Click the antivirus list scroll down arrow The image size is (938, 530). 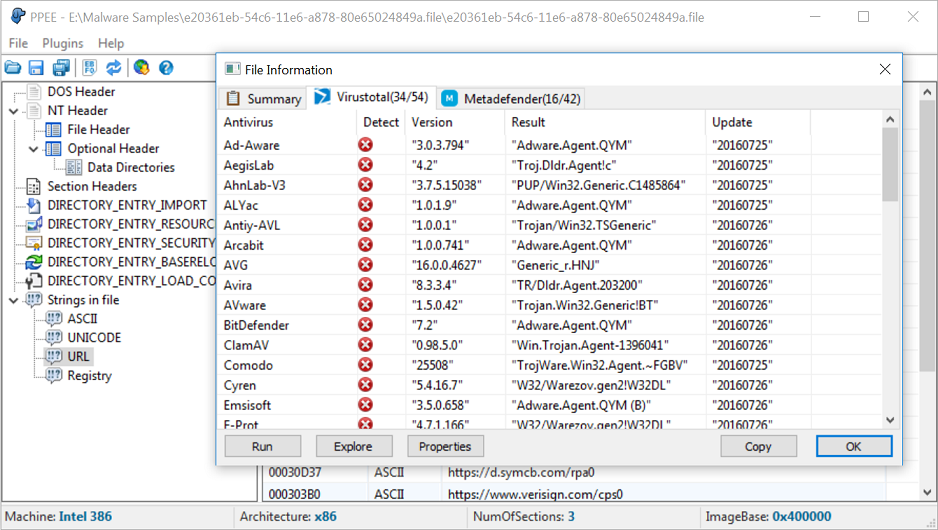point(890,420)
